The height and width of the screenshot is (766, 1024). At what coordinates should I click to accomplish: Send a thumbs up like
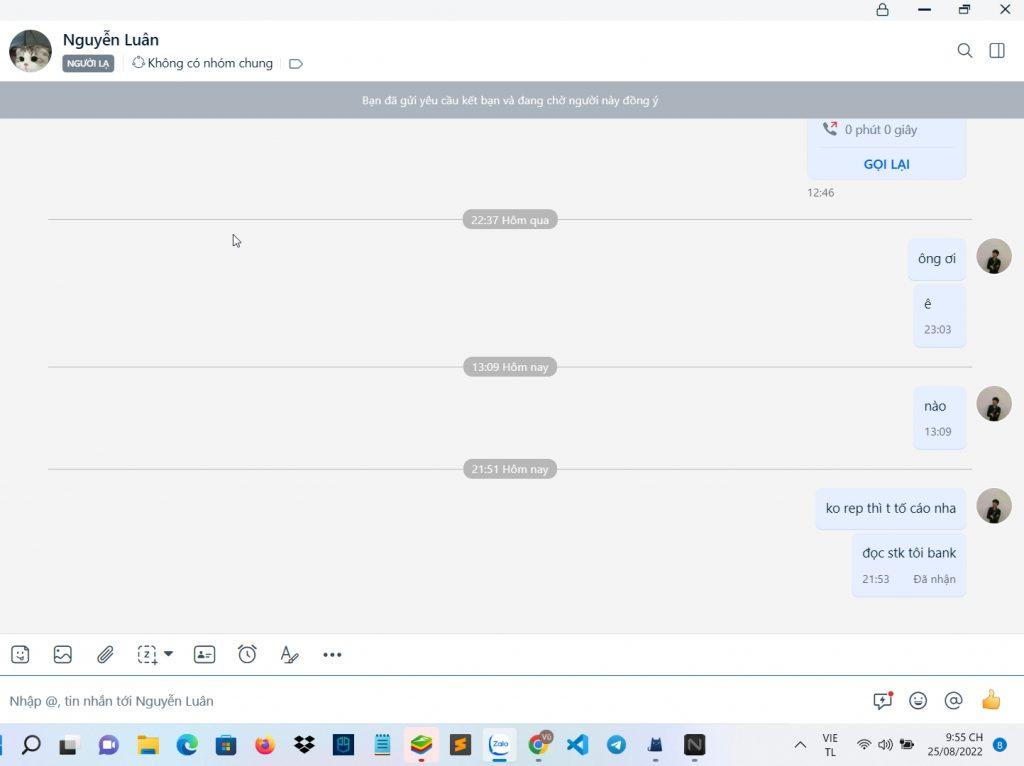pyautogui.click(x=991, y=700)
